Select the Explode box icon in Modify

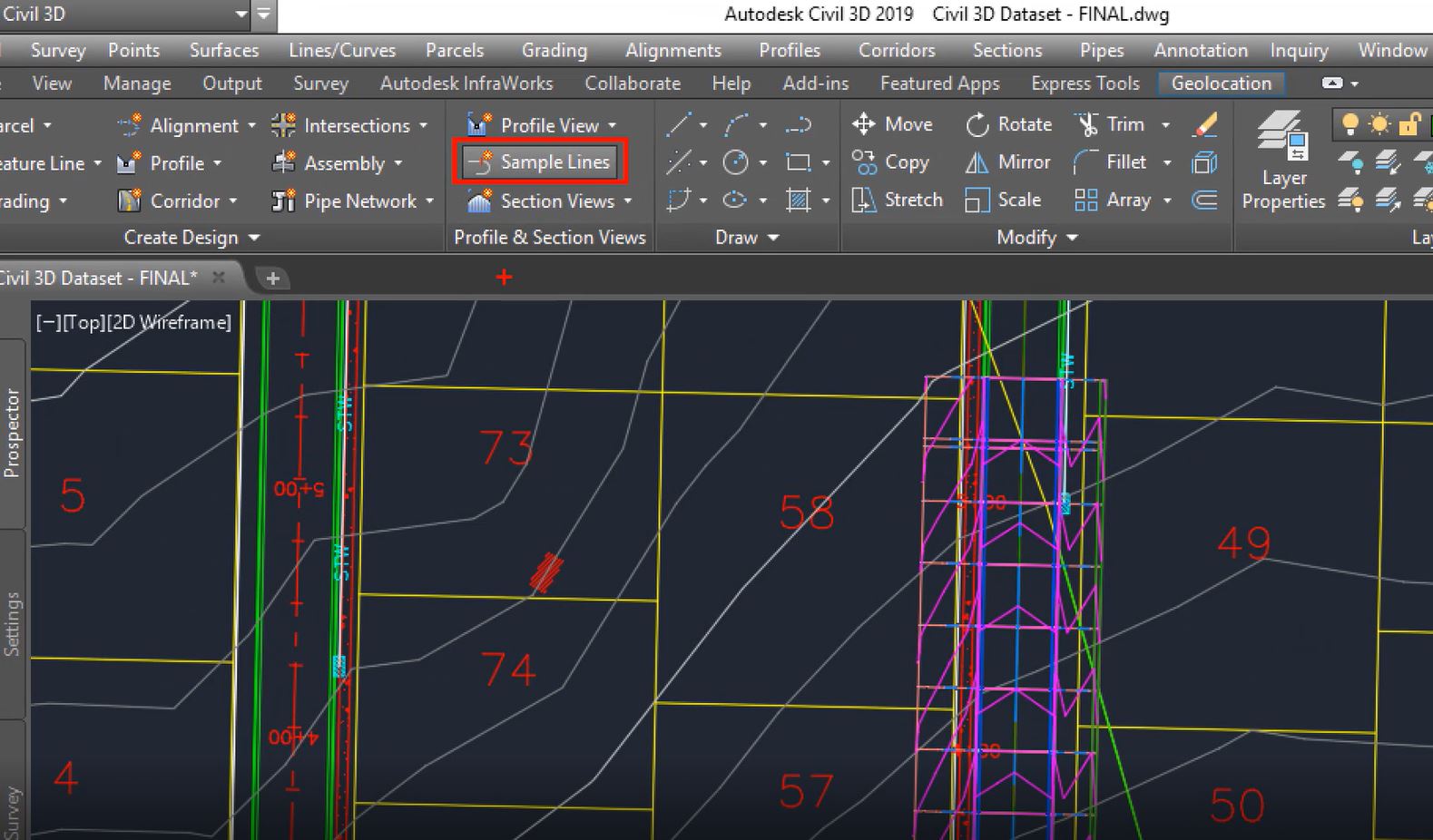click(1204, 162)
